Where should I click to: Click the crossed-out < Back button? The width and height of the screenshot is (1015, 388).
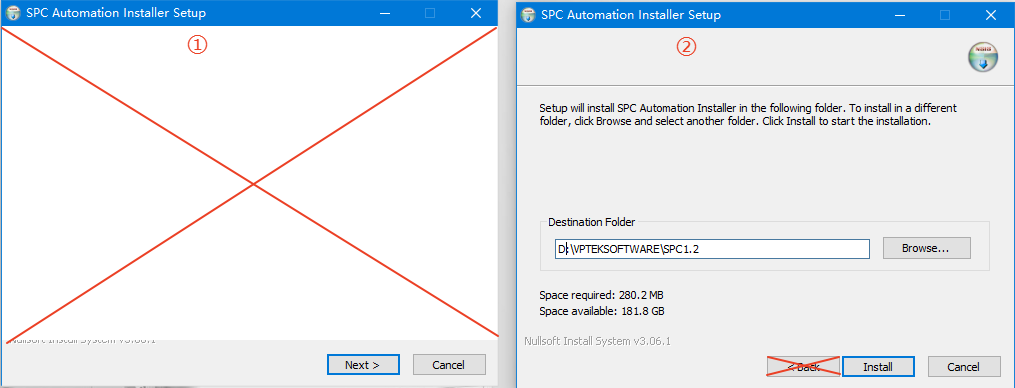pyautogui.click(x=803, y=367)
